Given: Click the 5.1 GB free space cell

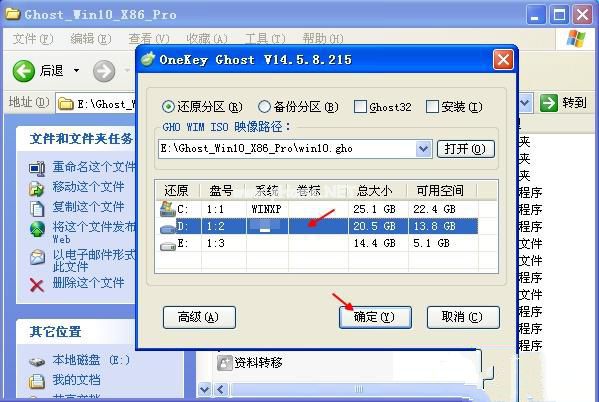Looking at the screenshot, I should (x=431, y=243).
